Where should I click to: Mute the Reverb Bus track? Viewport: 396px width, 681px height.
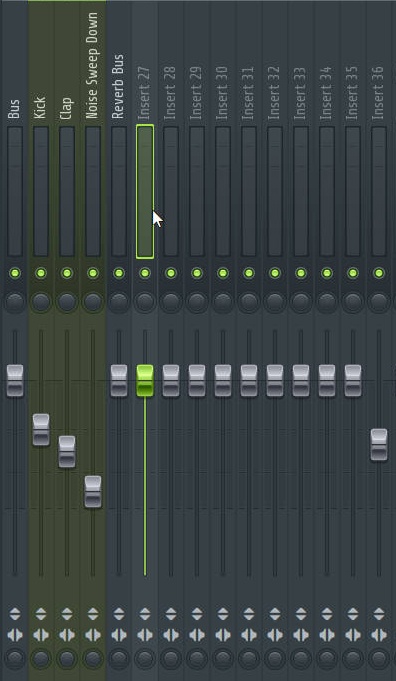click(x=119, y=273)
